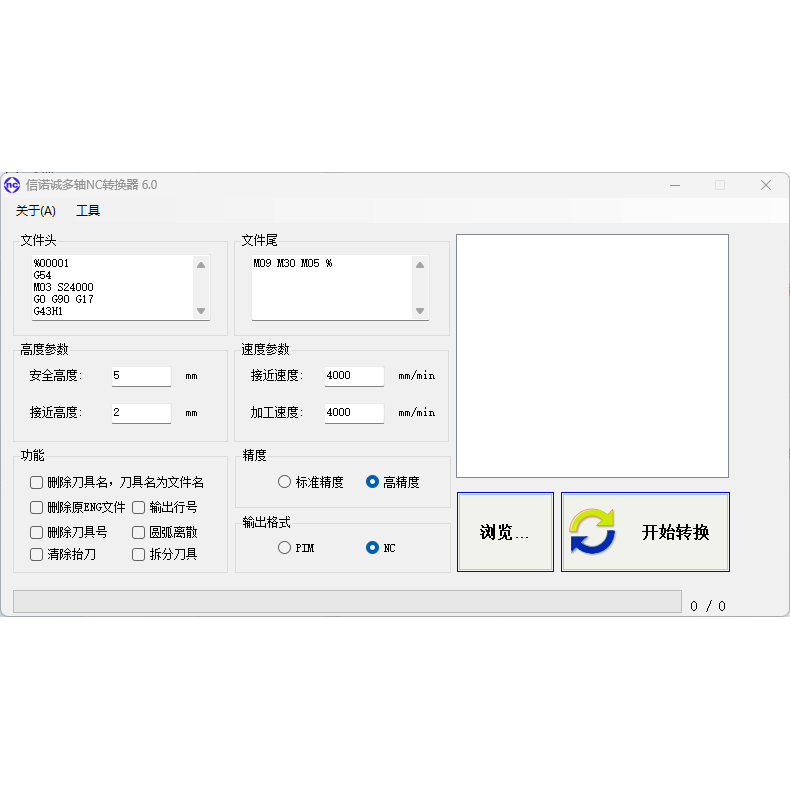Click the %O0001 line in 文件头

click(x=51, y=263)
